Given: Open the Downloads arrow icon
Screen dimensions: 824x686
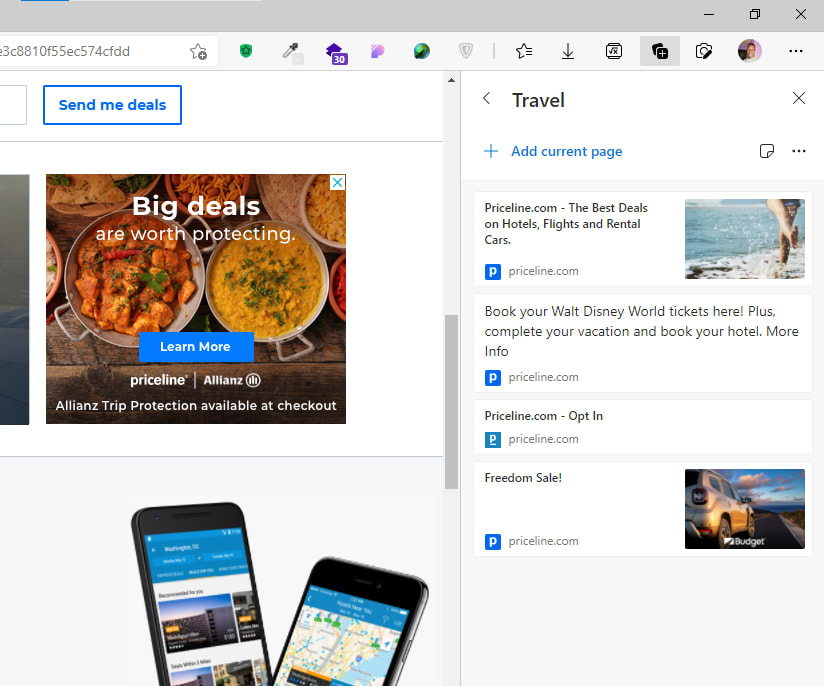Looking at the screenshot, I should tap(568, 51).
